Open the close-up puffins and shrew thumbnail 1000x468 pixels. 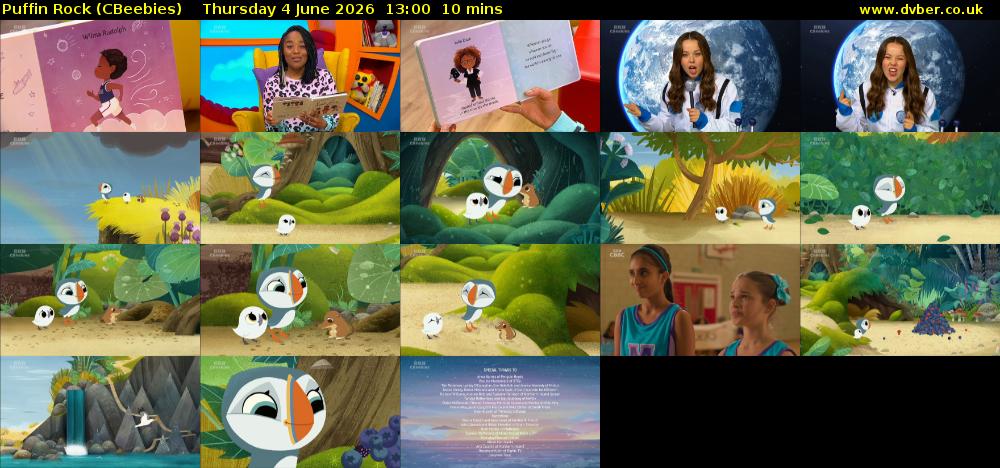pos(300,300)
